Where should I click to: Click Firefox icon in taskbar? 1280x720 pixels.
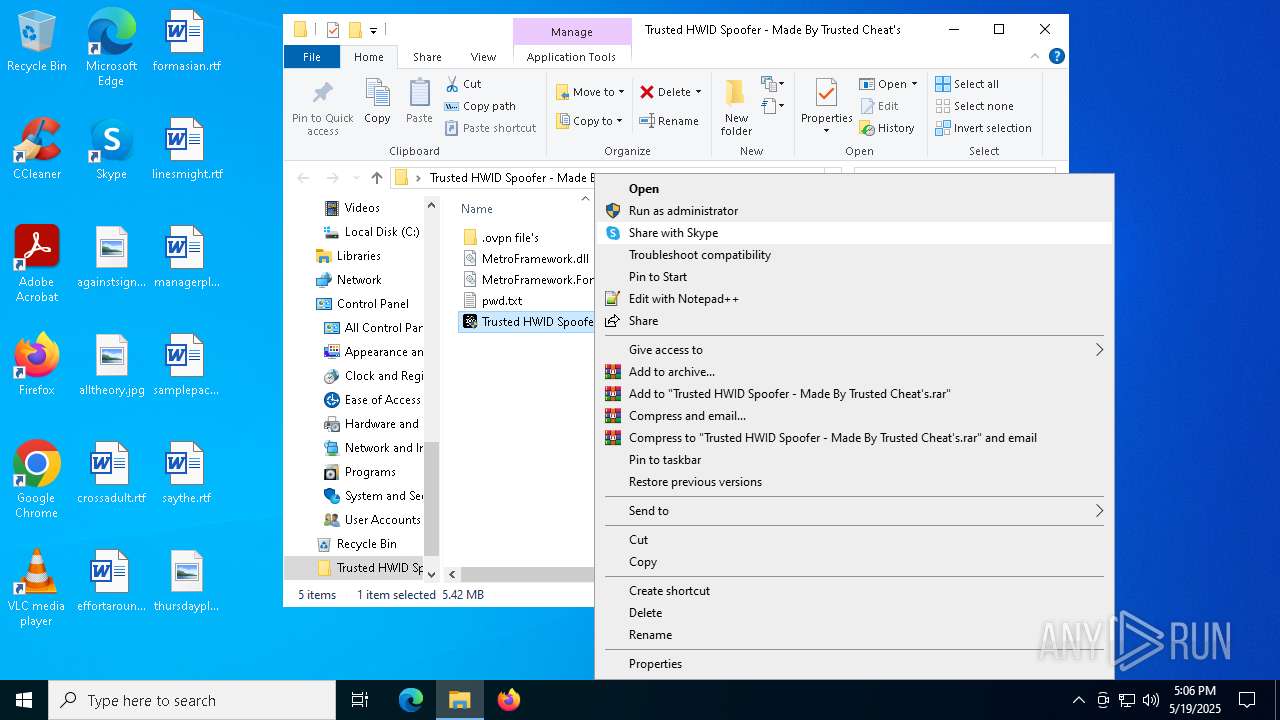click(509, 700)
